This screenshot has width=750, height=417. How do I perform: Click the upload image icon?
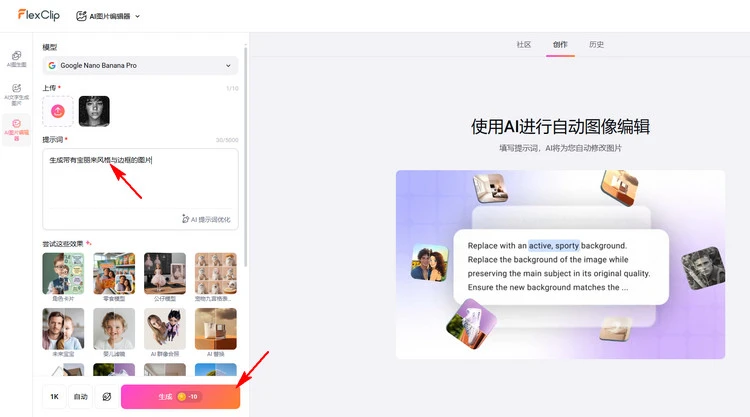pos(58,111)
